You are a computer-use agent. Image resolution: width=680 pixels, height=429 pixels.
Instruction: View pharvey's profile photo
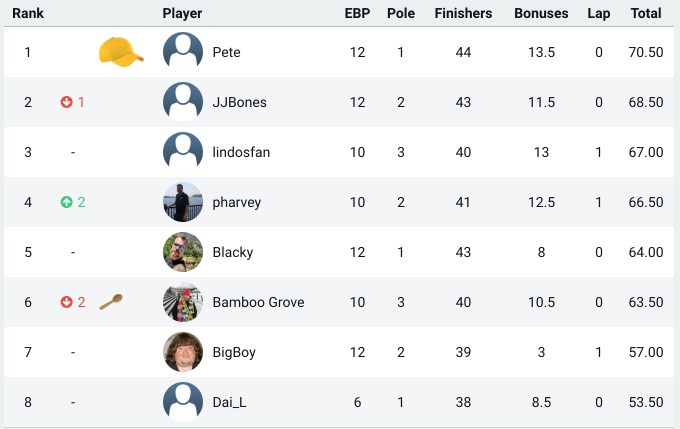pos(183,202)
